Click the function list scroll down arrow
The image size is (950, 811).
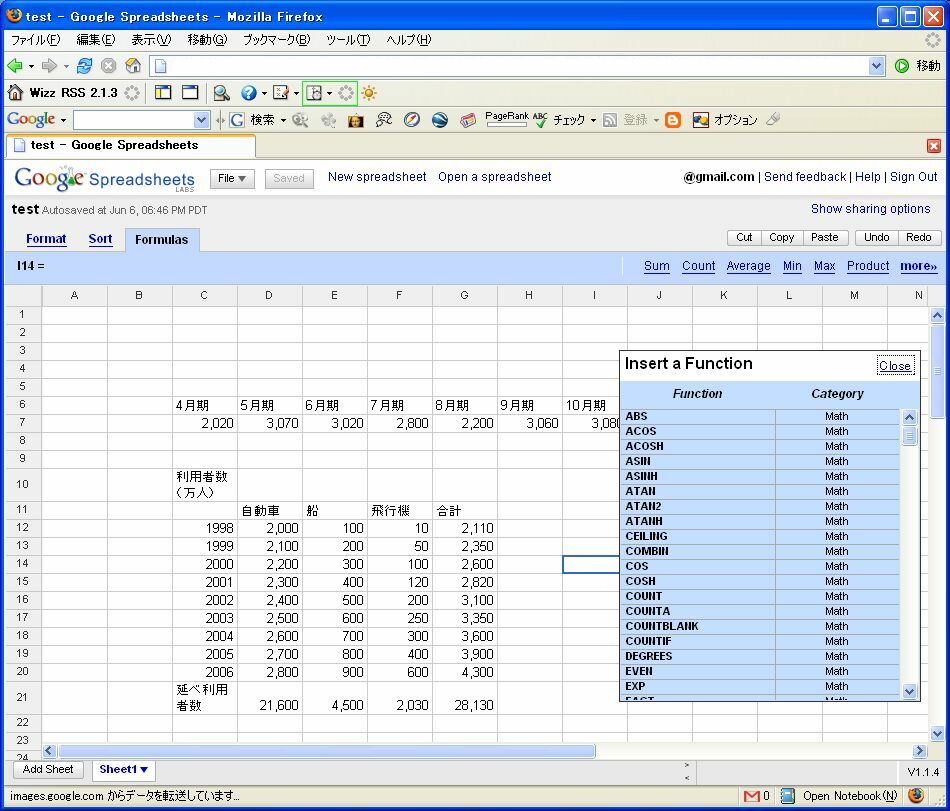tap(909, 691)
